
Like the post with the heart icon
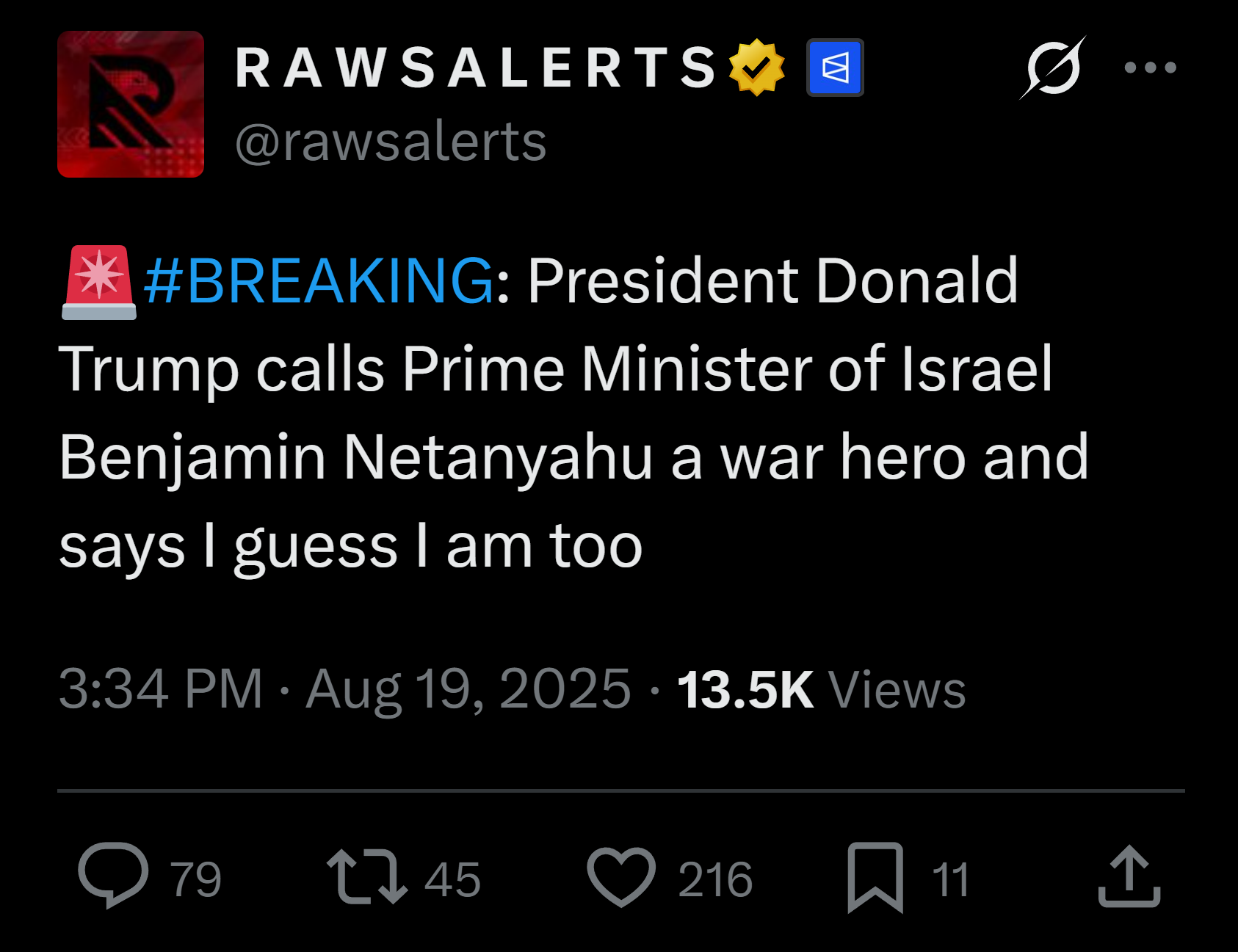click(x=621, y=876)
